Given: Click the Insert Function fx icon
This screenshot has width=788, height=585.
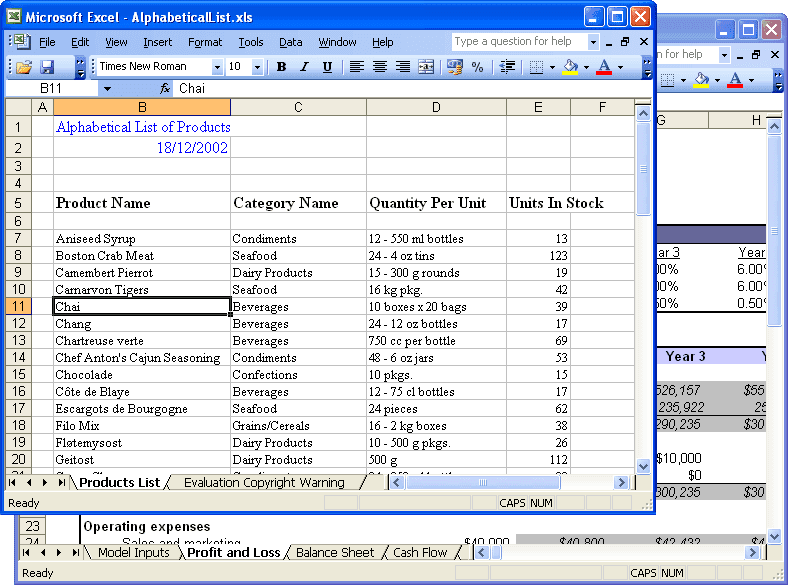Looking at the screenshot, I should pos(164,89).
